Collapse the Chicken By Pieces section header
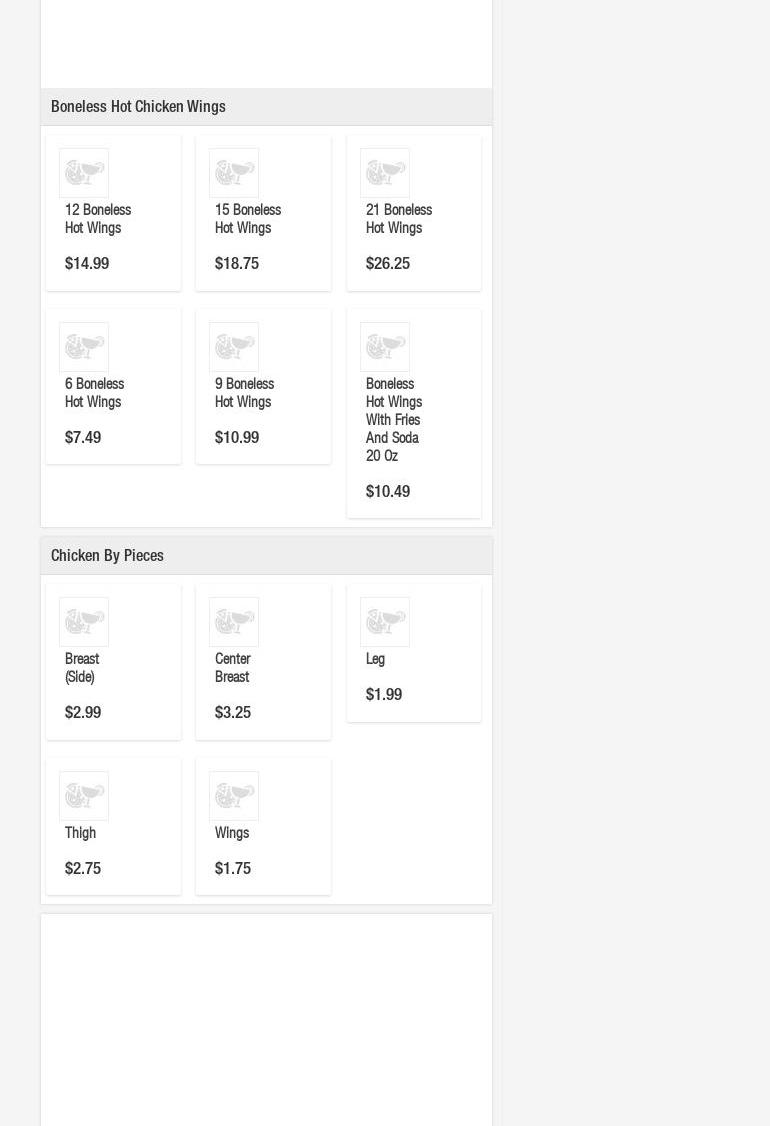 (x=107, y=556)
